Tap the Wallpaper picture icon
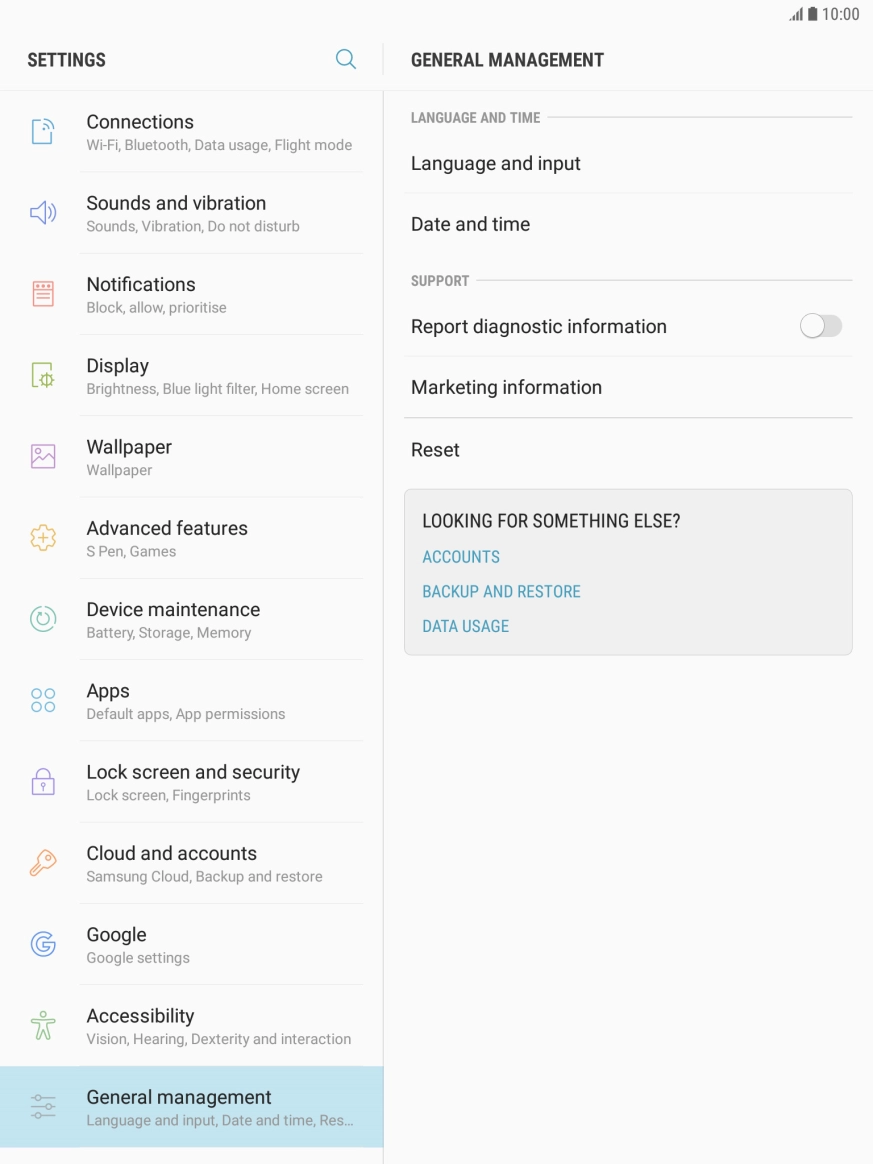873x1164 pixels. coord(43,457)
